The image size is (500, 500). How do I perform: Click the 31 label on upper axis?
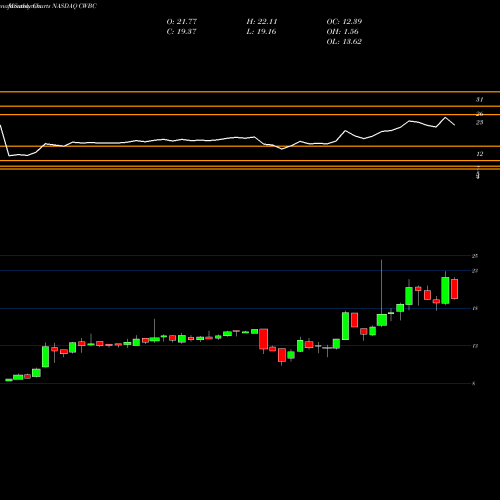click(479, 99)
